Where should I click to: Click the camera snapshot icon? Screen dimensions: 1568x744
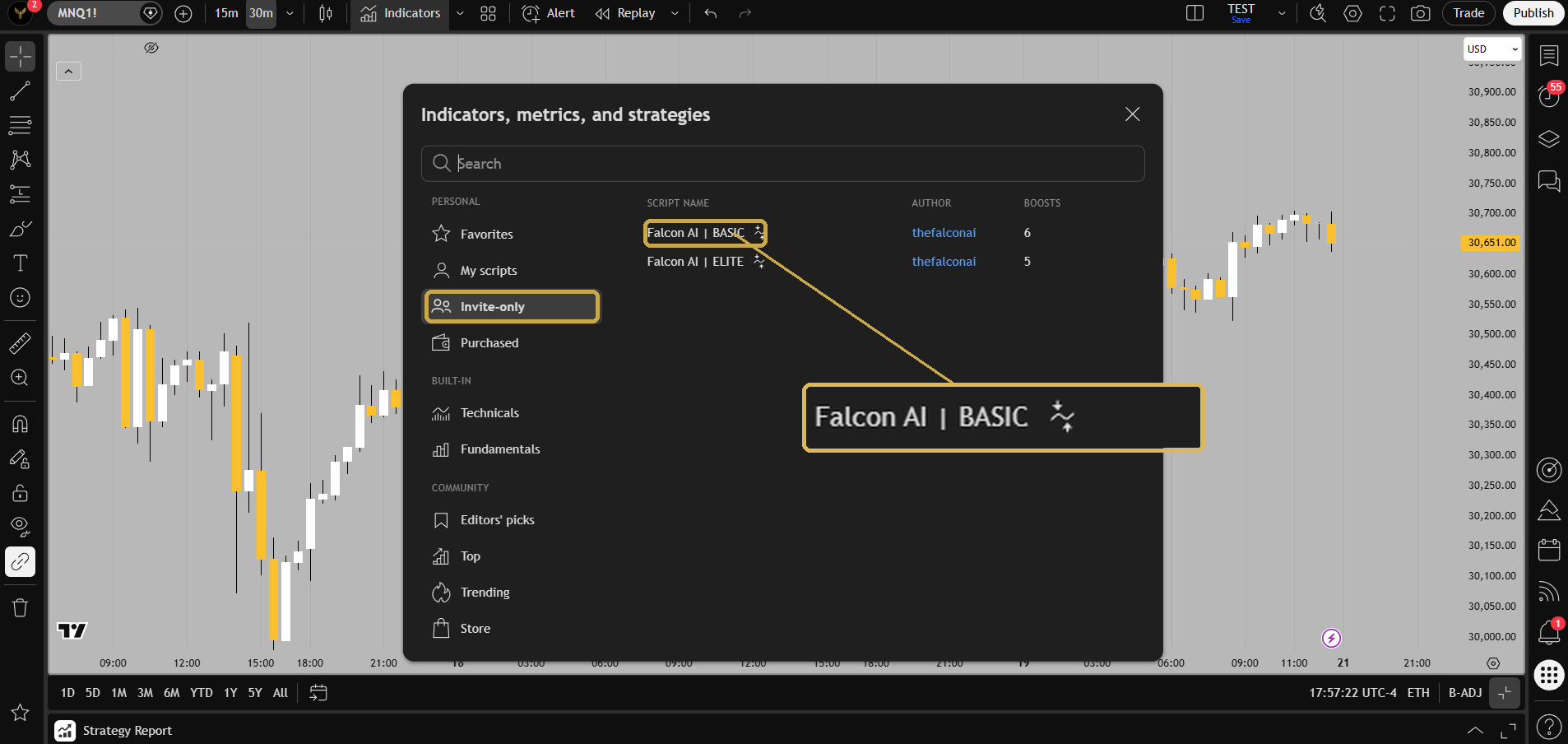(x=1420, y=13)
